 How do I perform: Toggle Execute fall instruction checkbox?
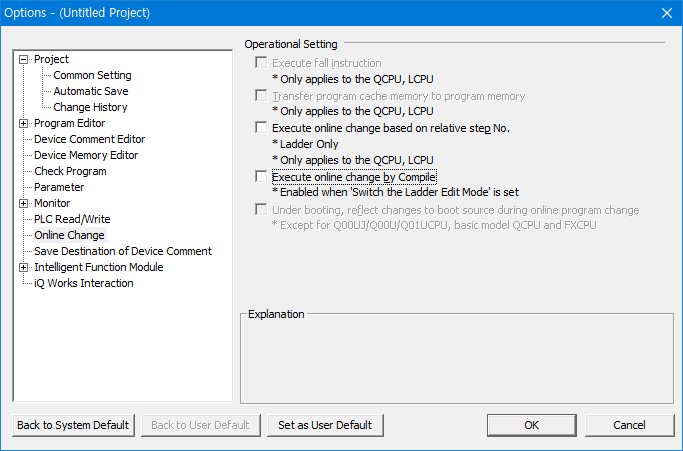point(261,63)
